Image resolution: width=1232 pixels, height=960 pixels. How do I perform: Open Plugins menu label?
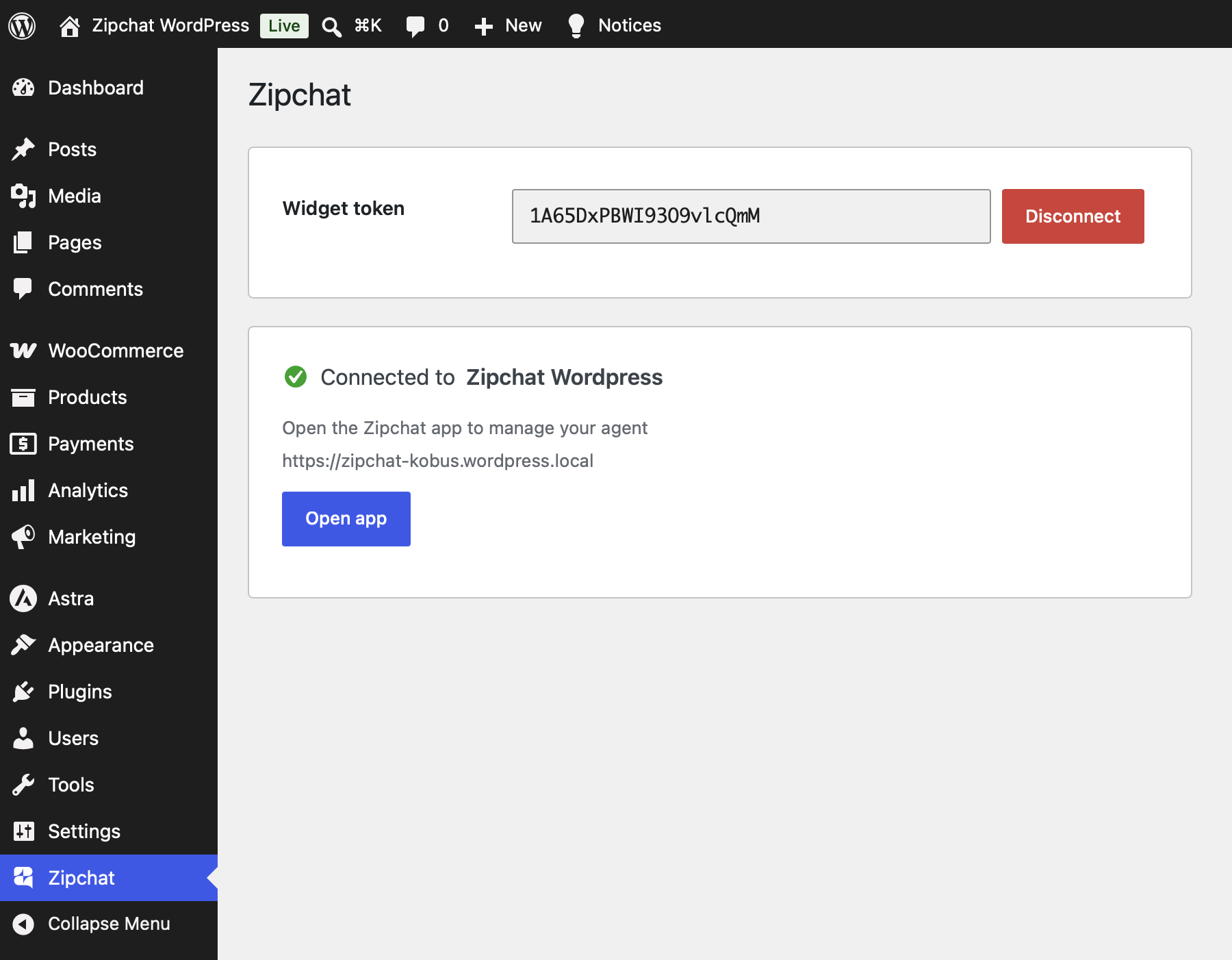80,692
